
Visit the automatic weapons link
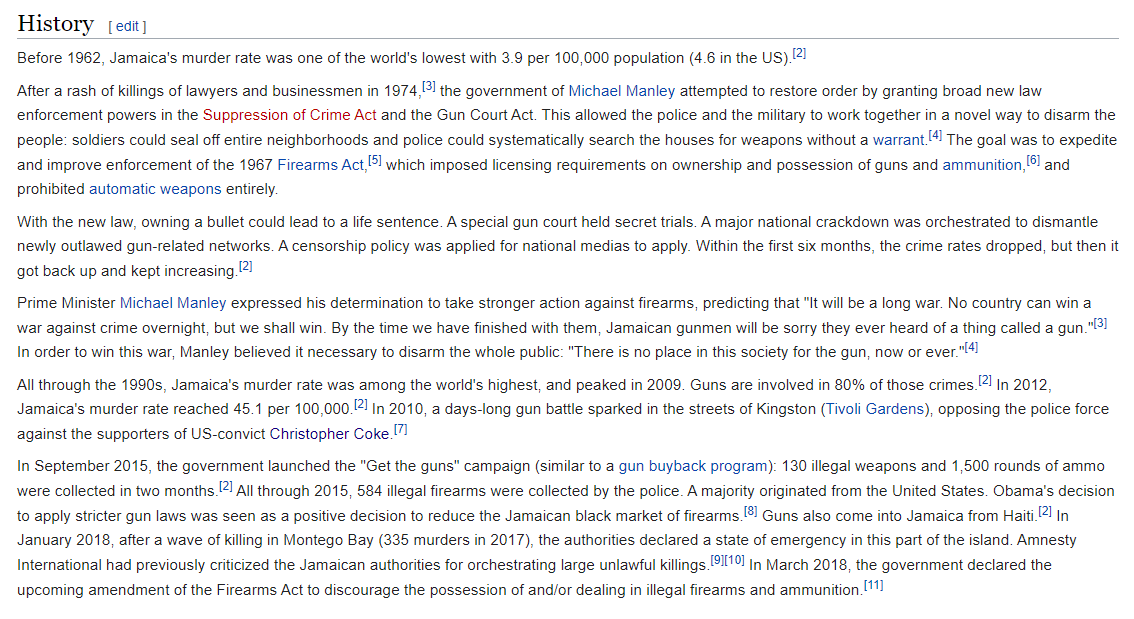[x=155, y=189]
